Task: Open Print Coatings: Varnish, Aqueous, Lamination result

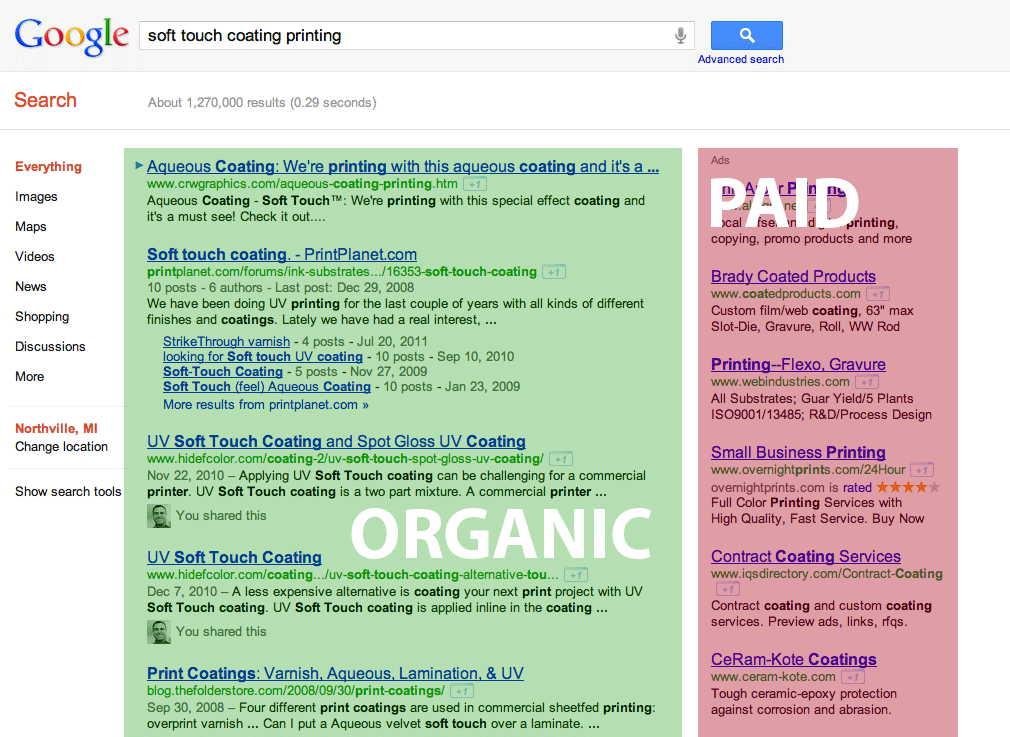Action: 335,673
